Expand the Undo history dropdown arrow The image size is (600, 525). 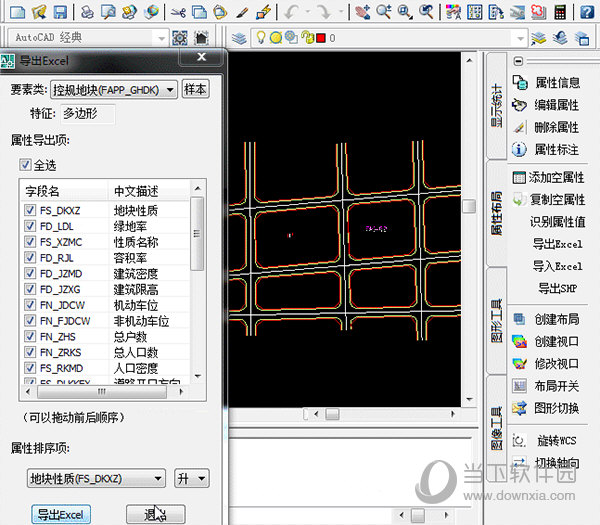[308, 12]
